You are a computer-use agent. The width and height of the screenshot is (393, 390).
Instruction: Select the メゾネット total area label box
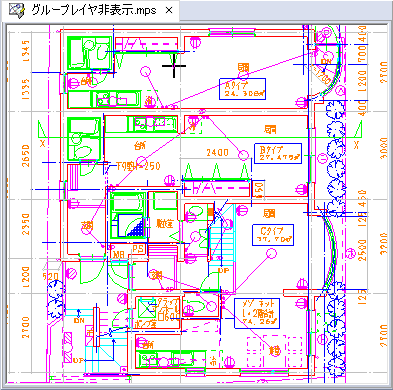(x=257, y=313)
